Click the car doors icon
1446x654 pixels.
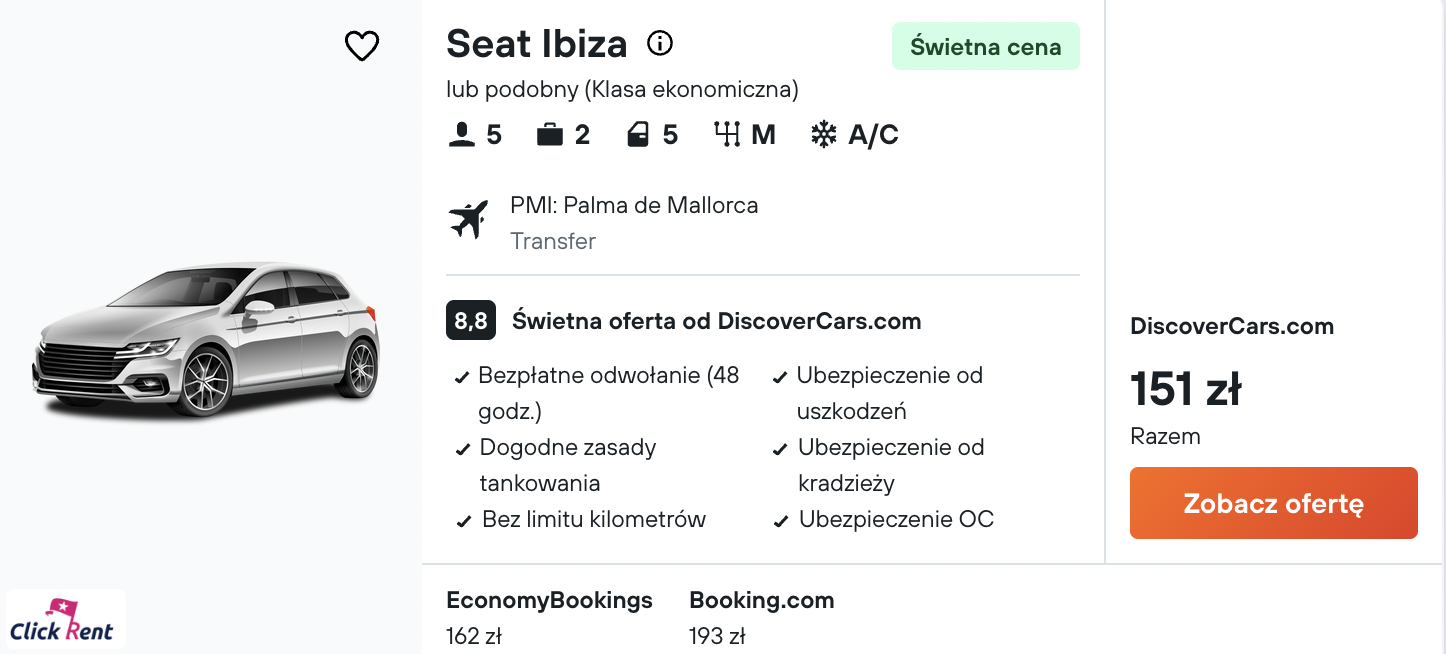coord(638,135)
